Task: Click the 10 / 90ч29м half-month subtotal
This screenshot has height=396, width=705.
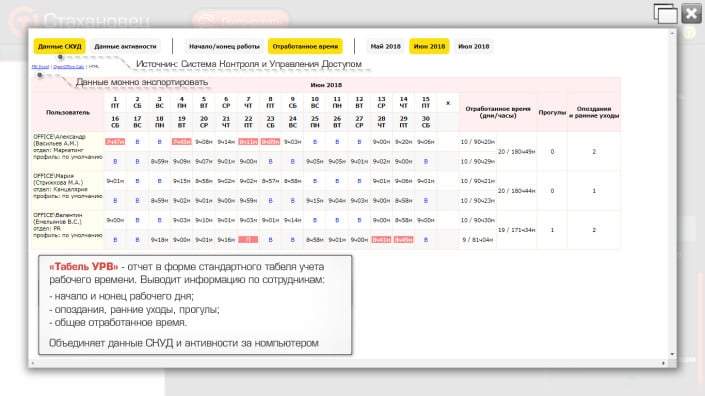Action: point(477,161)
